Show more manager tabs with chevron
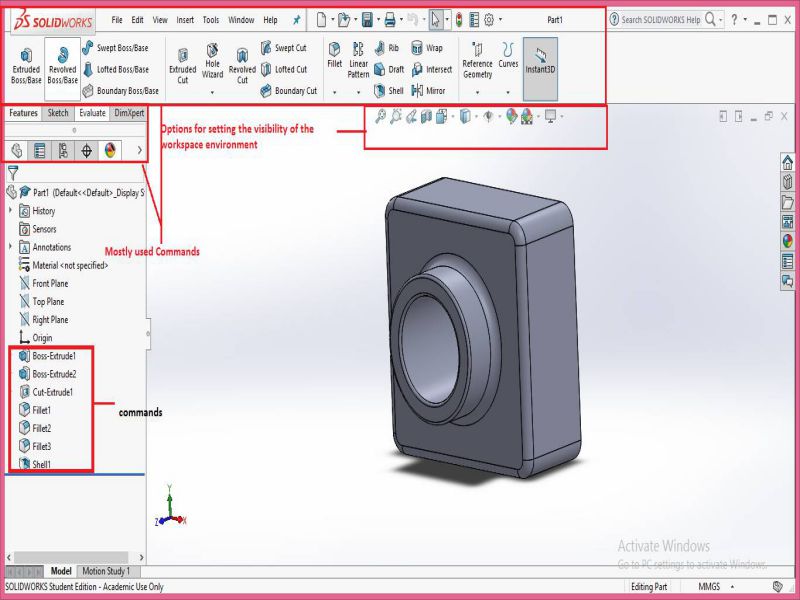 [139, 151]
